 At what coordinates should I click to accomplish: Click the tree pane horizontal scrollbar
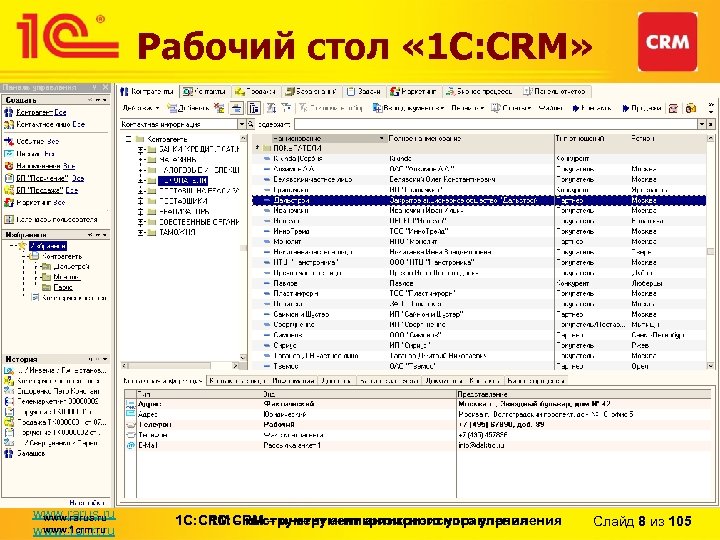[x=181, y=366]
